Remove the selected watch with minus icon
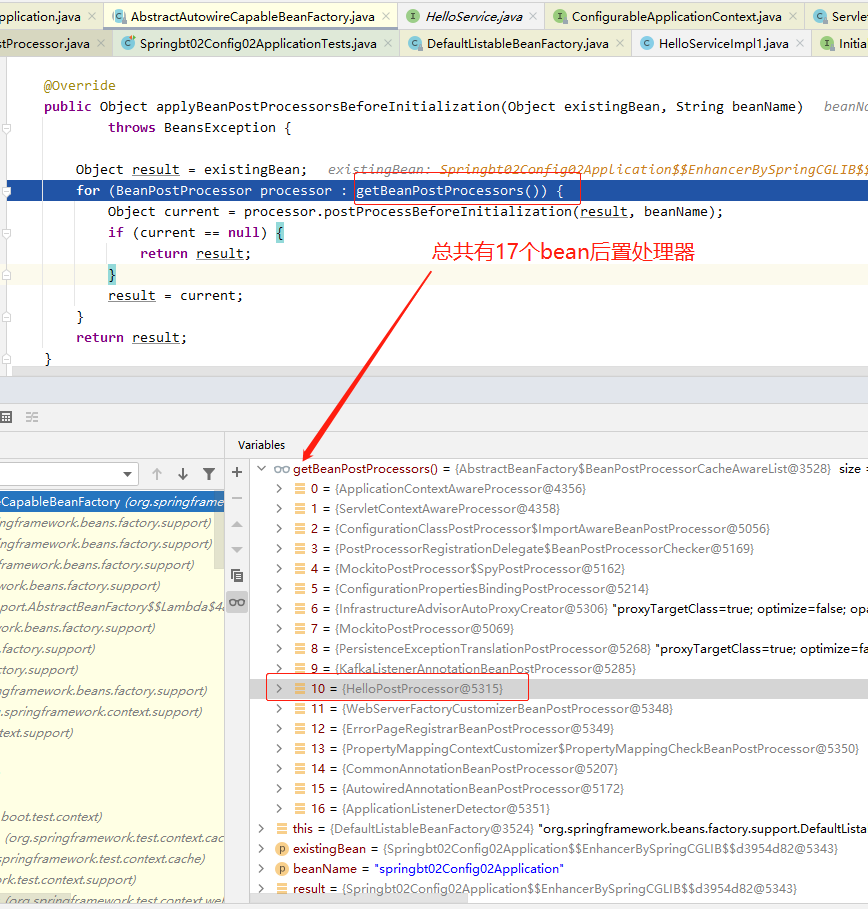The image size is (868, 909). tap(237, 498)
